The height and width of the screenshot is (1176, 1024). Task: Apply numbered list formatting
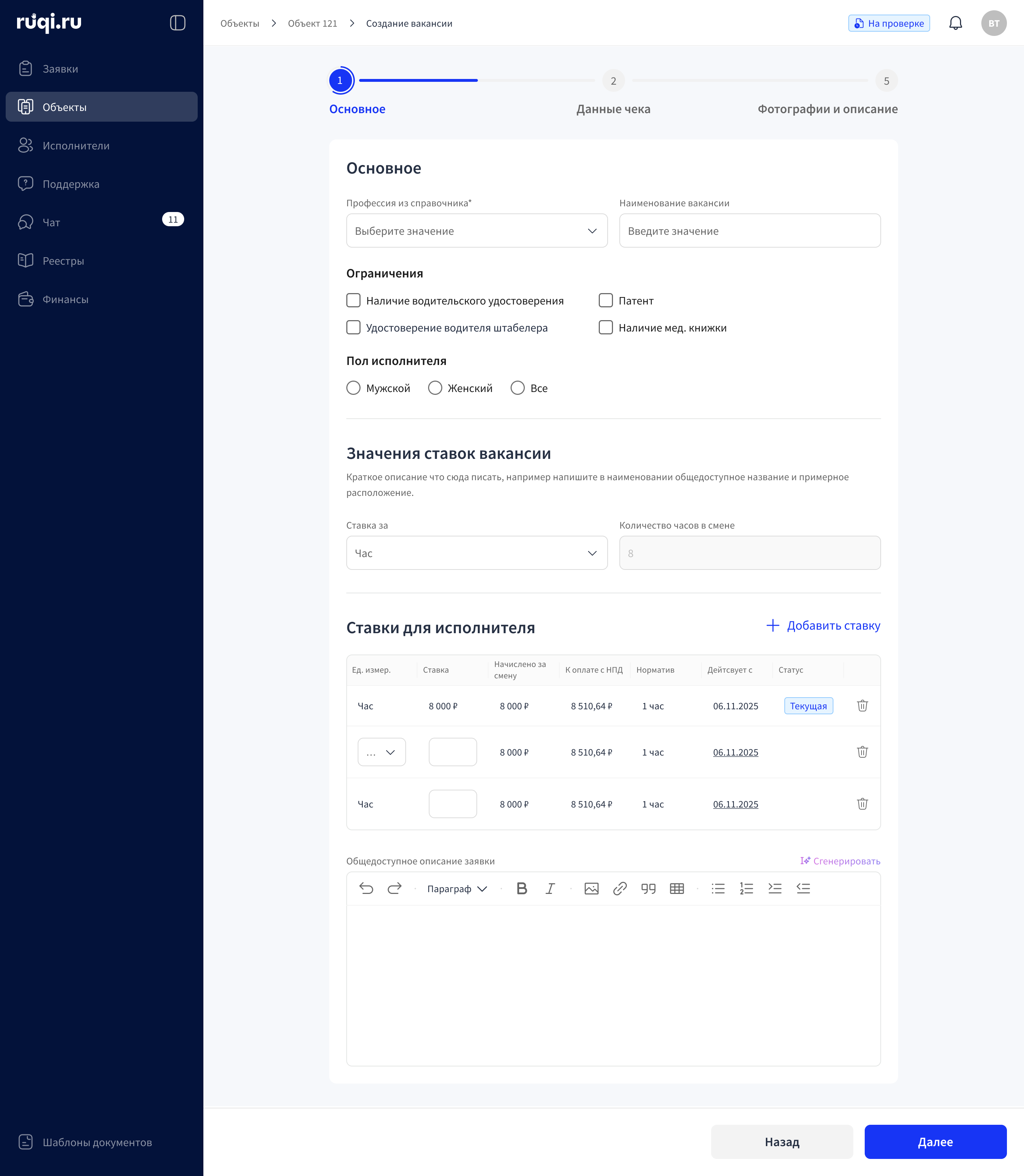(x=746, y=889)
